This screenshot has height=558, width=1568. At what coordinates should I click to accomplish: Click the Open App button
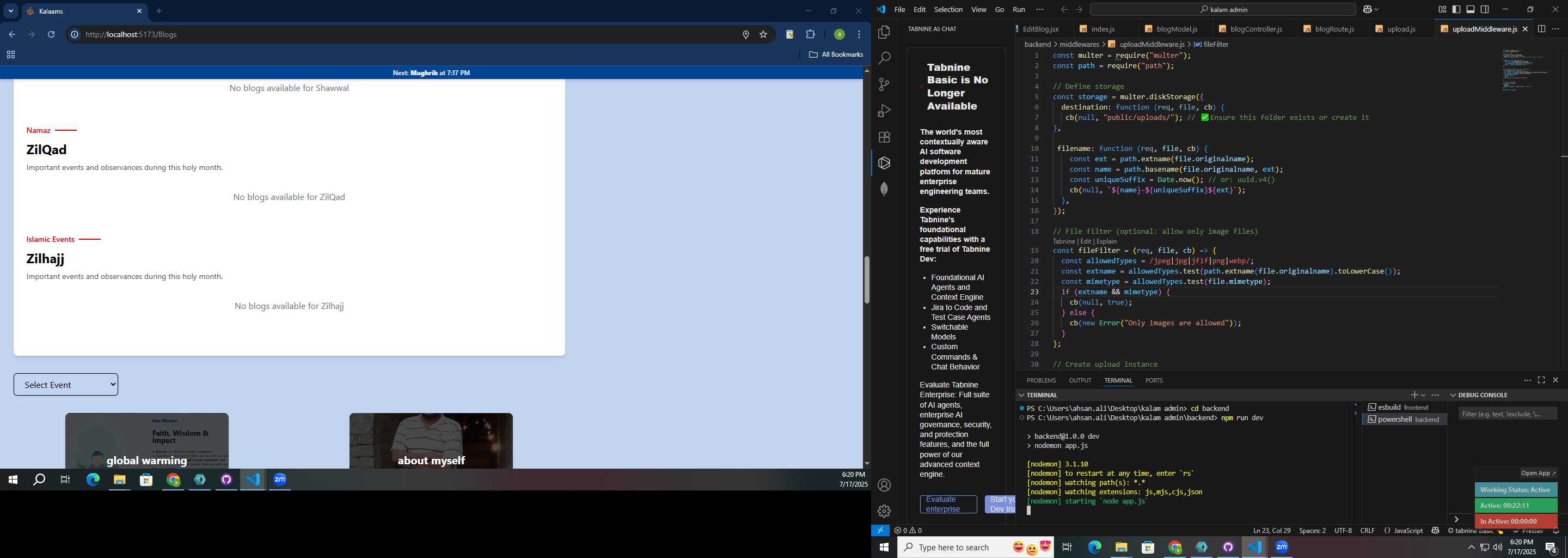point(1538,474)
